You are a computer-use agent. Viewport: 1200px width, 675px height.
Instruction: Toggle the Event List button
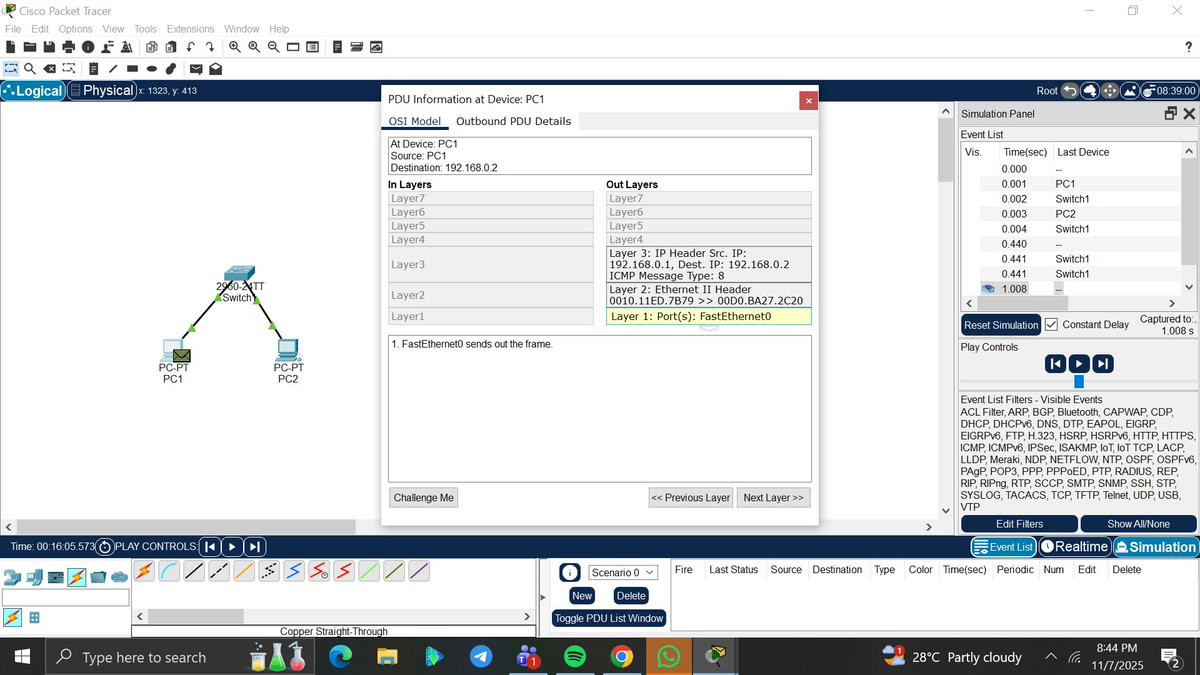pyautogui.click(x=1003, y=547)
